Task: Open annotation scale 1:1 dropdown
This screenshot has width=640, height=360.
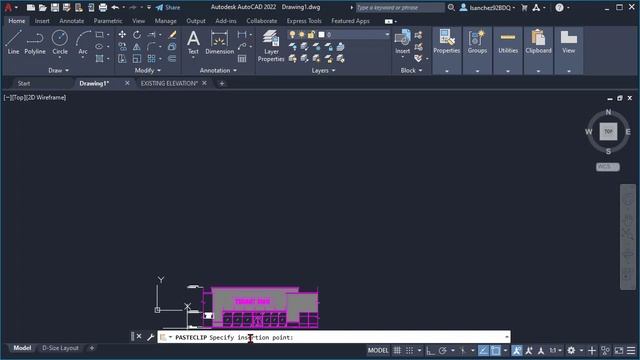Action: click(555, 350)
